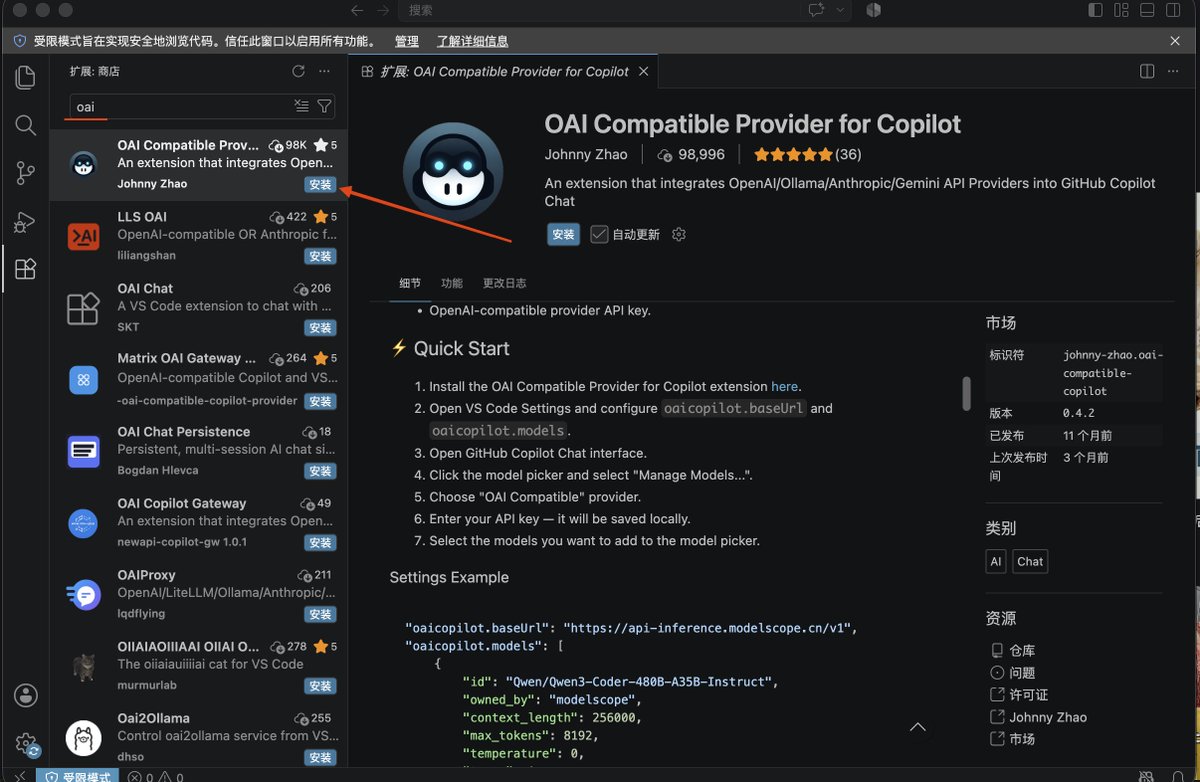Open the OAI Chat Persistence list entry
Viewport: 1200px width, 782px height.
(199, 451)
